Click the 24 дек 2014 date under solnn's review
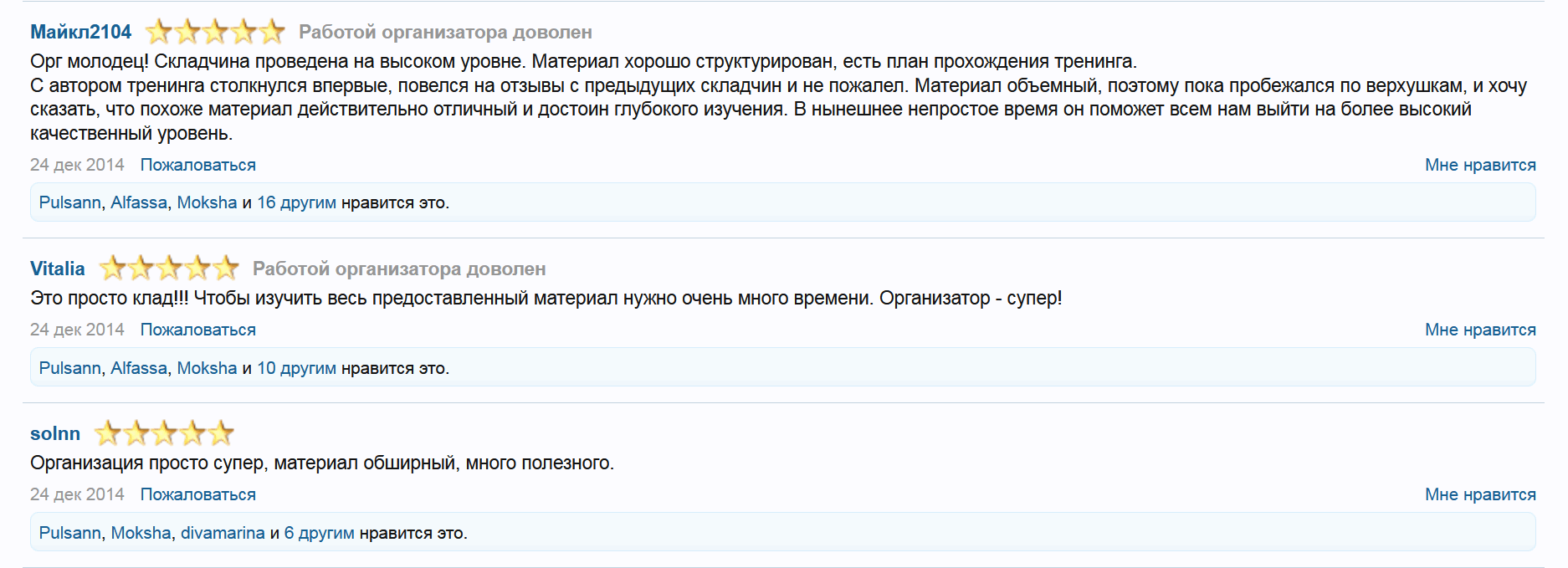The height and width of the screenshot is (568, 1568). pos(77,494)
